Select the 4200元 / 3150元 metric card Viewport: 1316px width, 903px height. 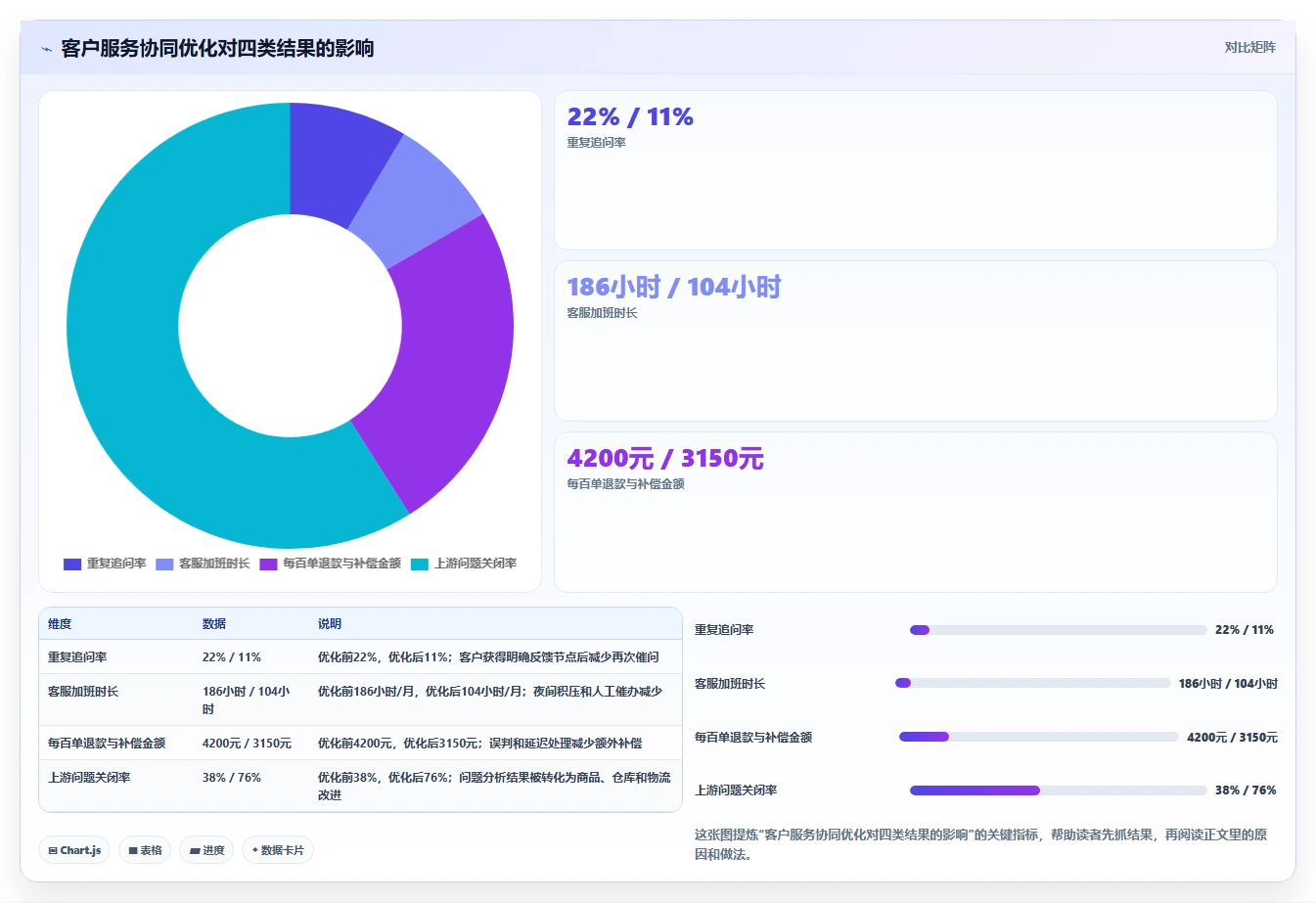(x=916, y=512)
